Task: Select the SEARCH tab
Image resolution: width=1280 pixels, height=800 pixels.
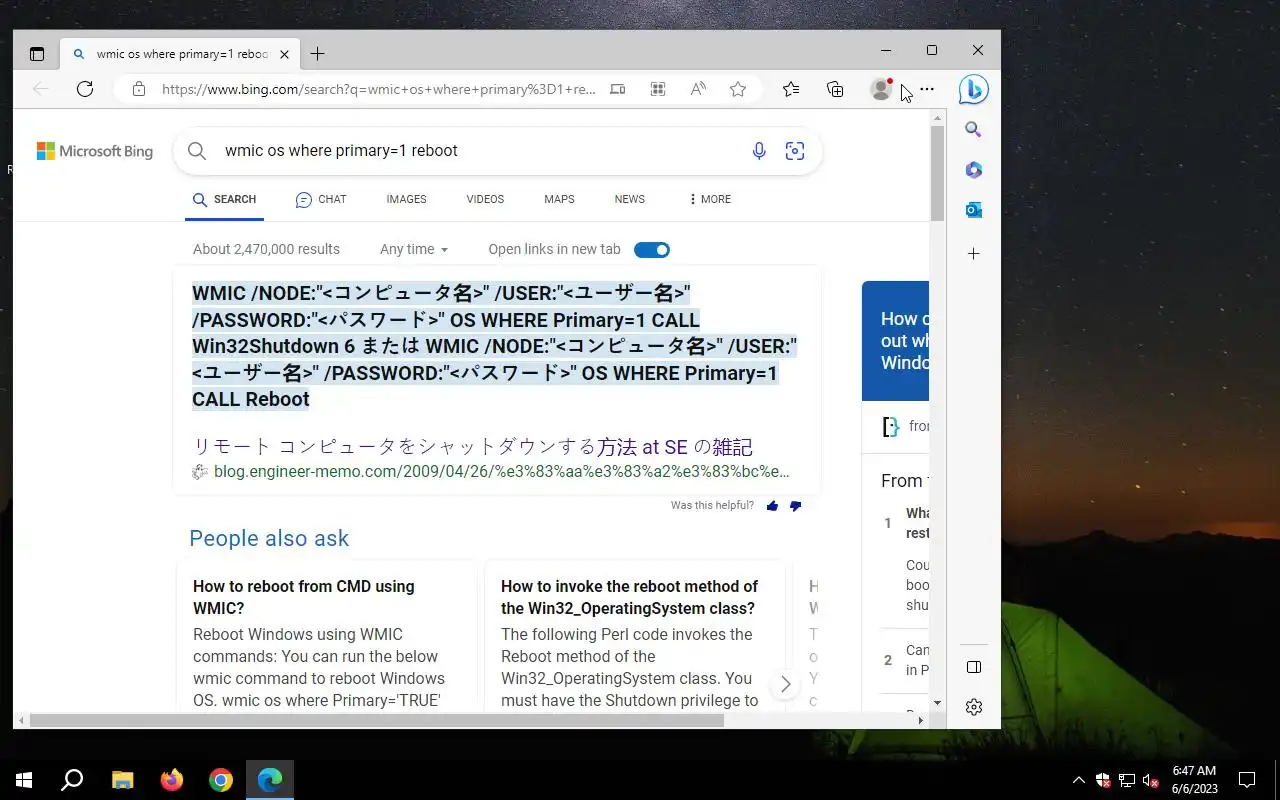Action: 225,199
